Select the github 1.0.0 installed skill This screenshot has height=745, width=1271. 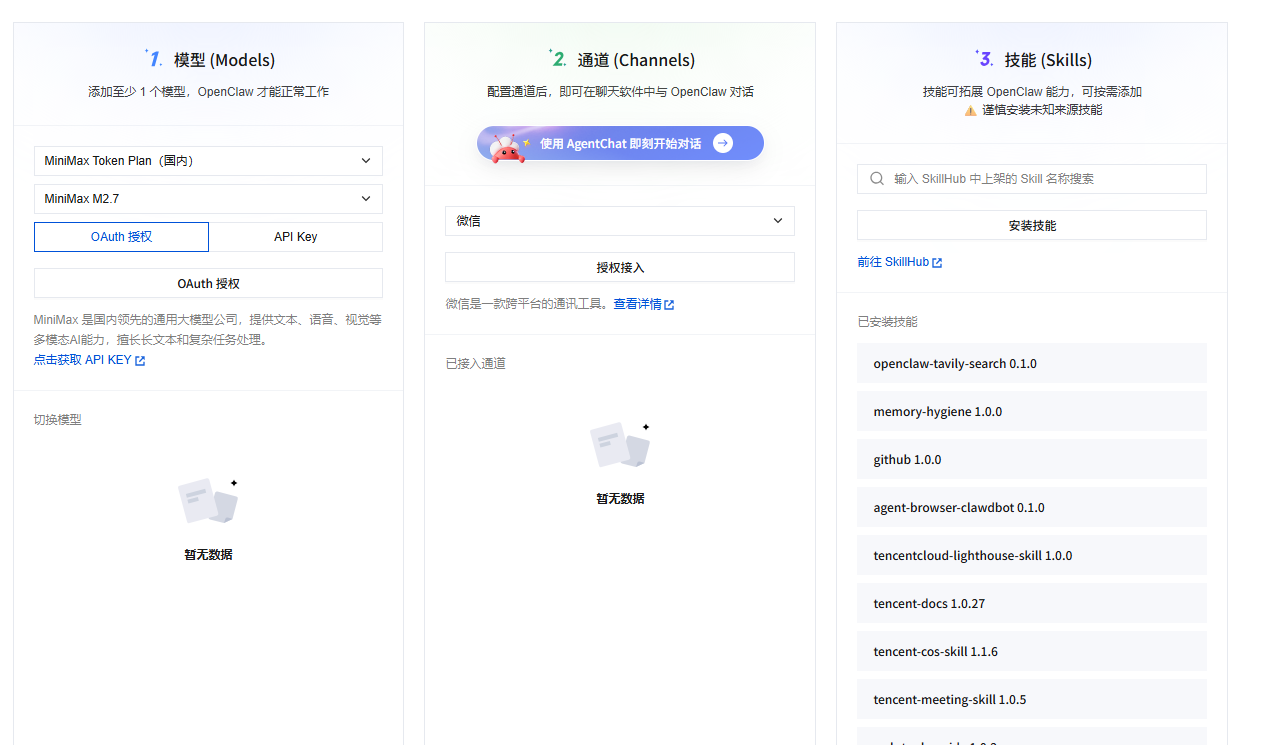(x=1031, y=459)
